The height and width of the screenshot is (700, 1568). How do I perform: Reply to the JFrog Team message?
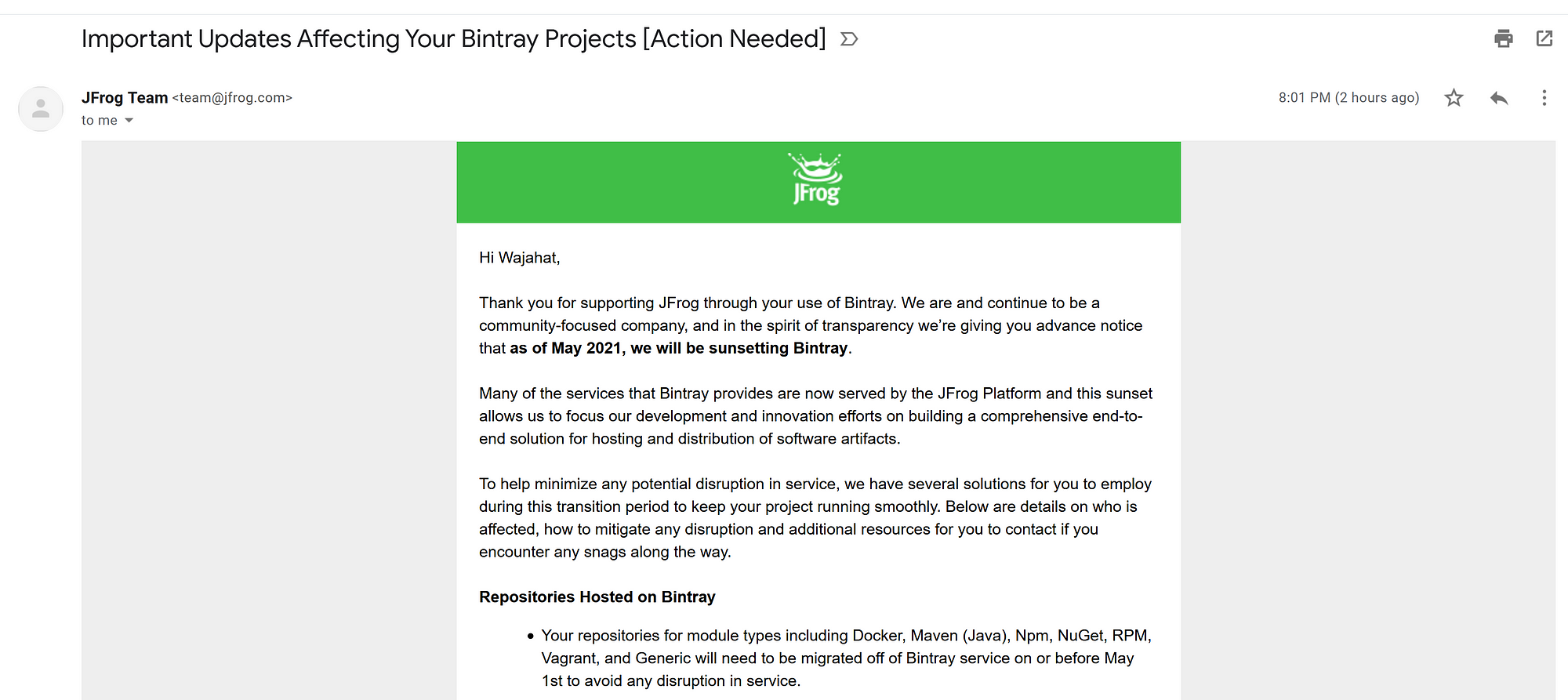1499,98
